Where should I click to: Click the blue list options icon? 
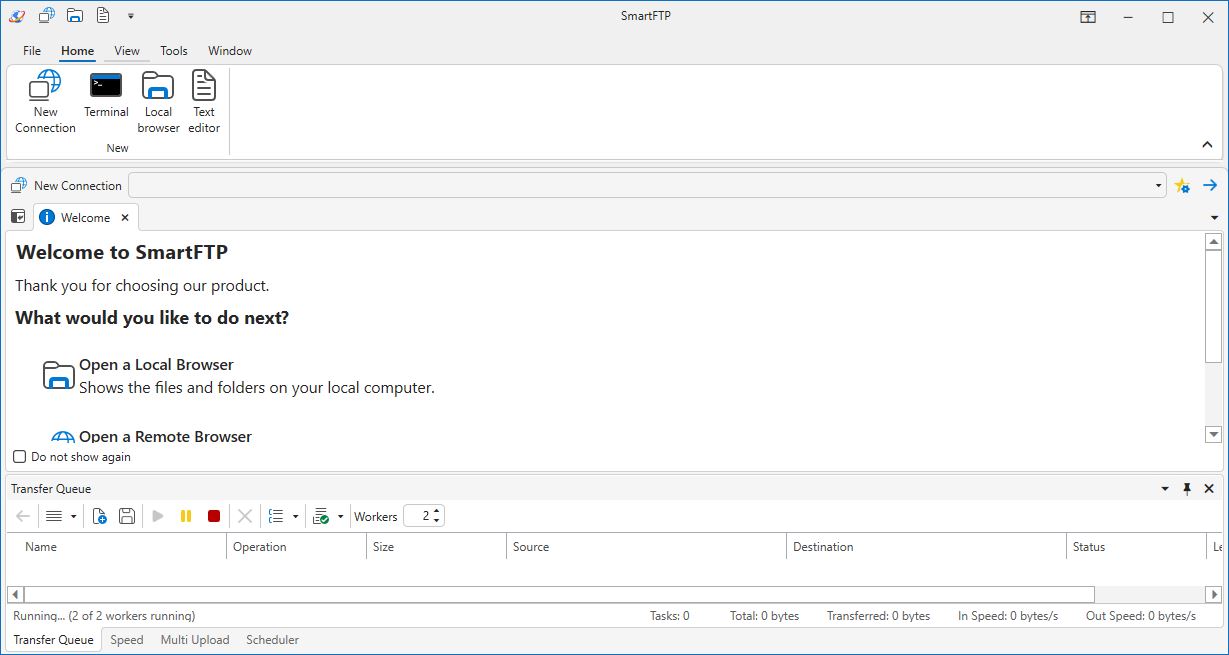point(276,516)
